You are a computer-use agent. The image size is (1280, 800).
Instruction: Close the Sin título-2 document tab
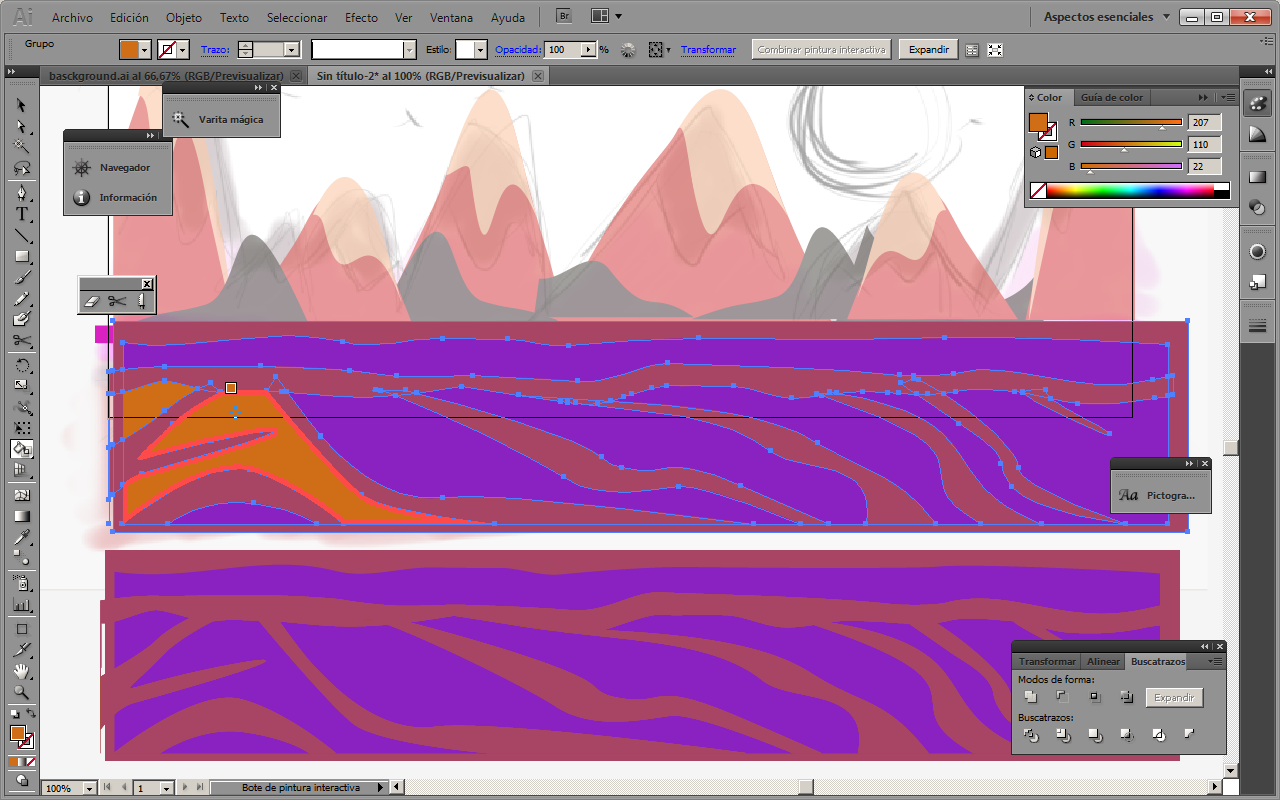538,76
